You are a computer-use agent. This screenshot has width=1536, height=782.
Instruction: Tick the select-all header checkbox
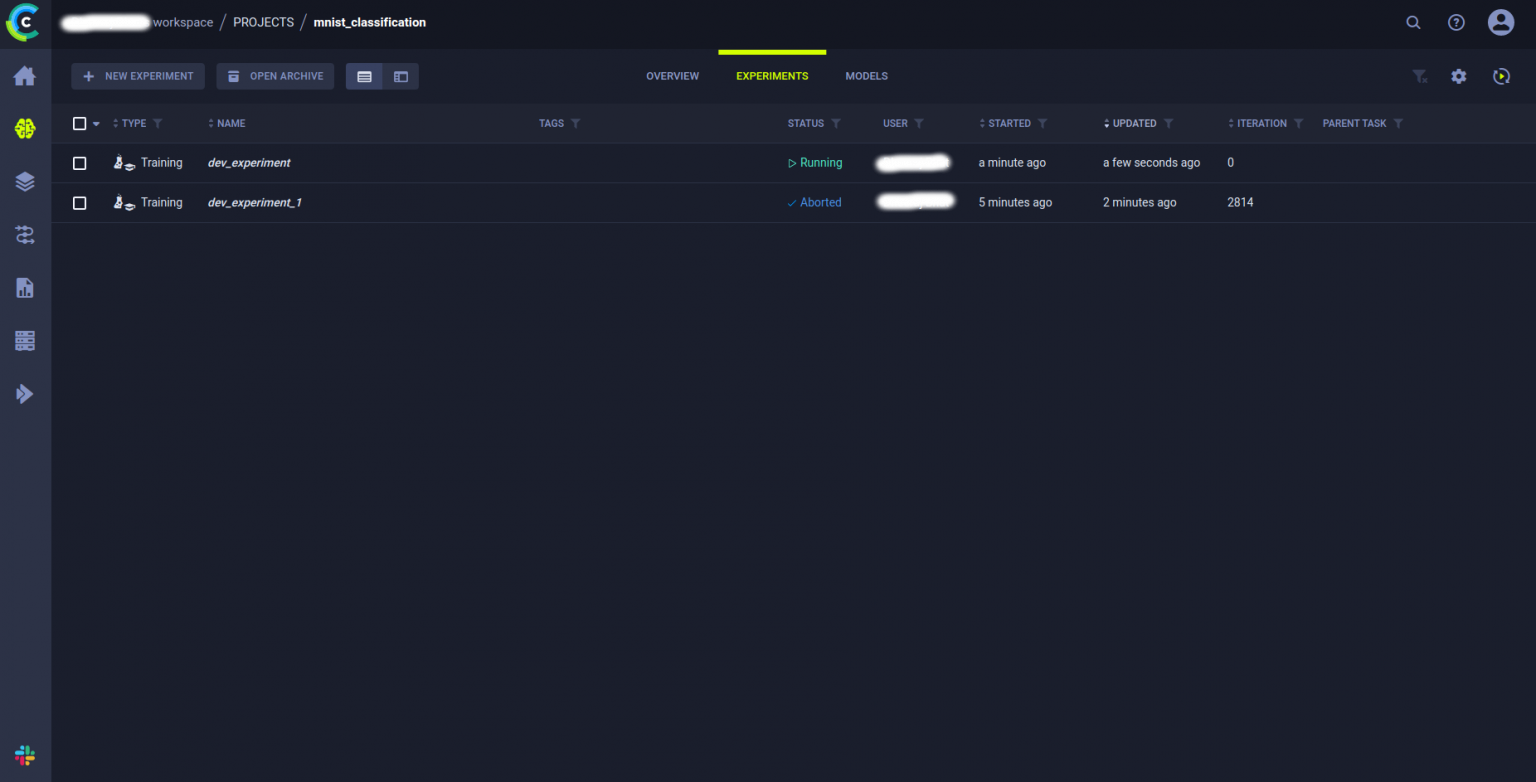(80, 124)
